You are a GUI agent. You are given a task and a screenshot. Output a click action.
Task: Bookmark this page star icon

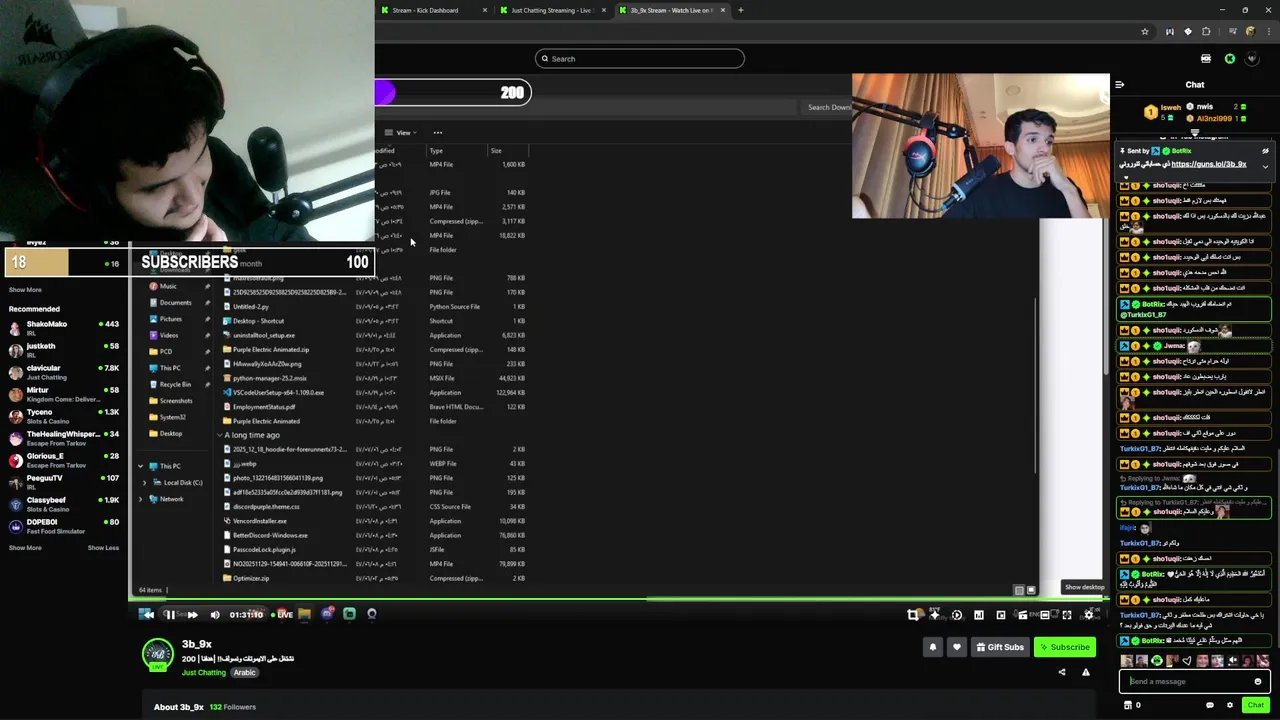pos(1145,32)
